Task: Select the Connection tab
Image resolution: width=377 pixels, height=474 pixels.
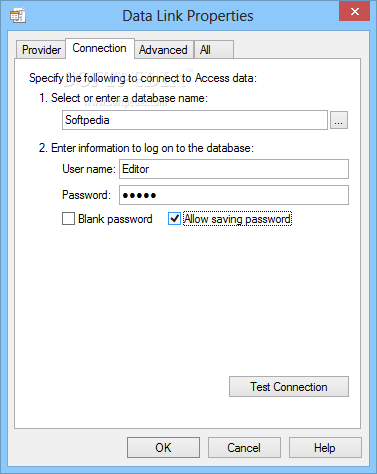Action: 100,48
